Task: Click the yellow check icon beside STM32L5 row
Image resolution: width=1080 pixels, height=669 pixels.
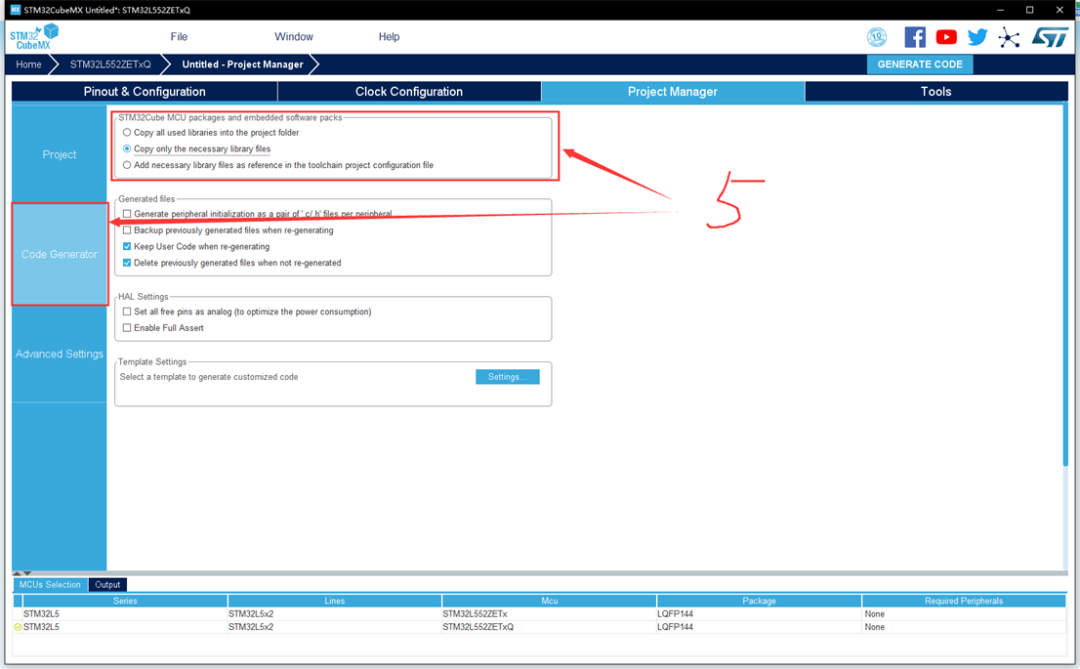Action: [x=18, y=627]
